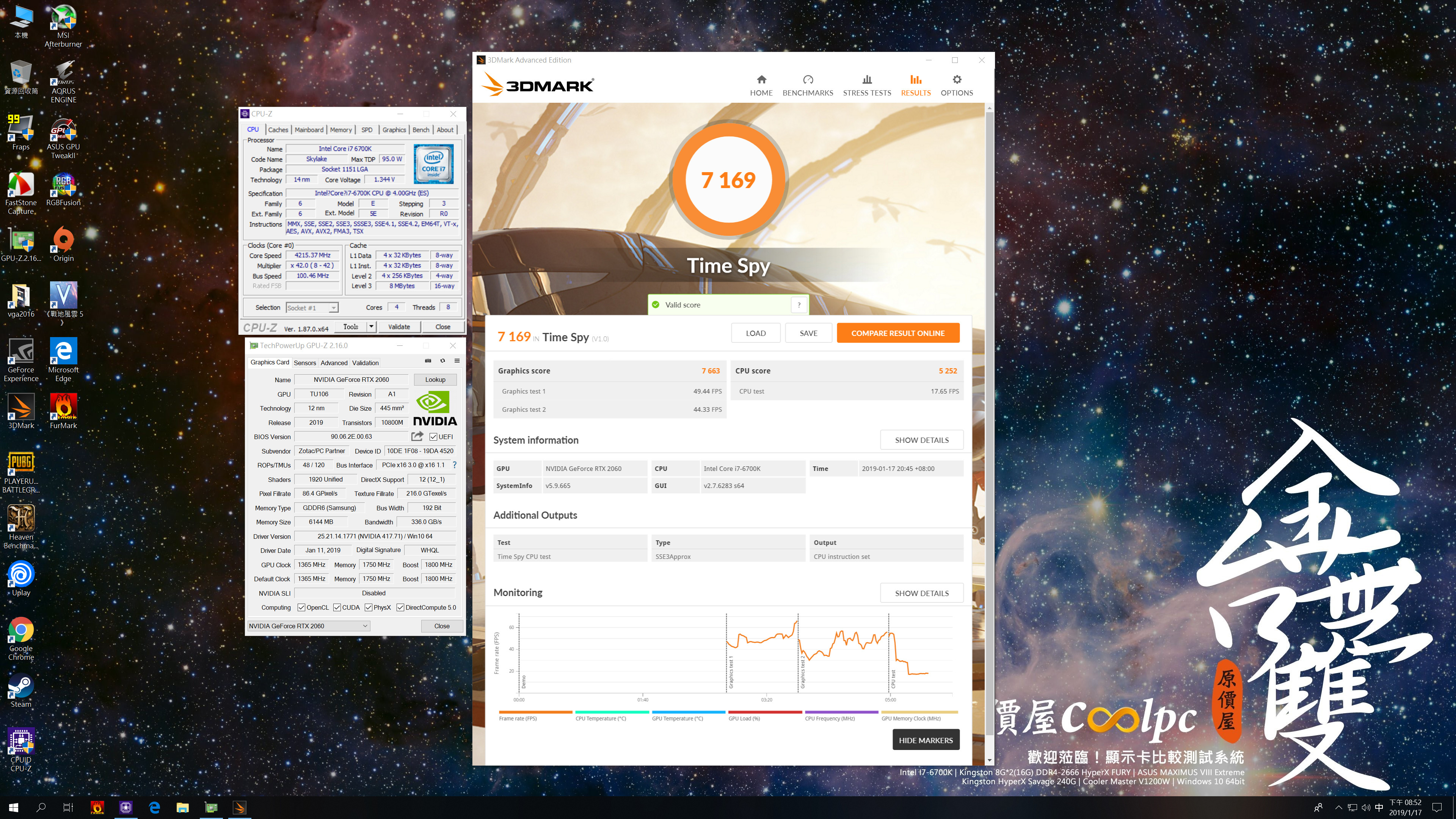The height and width of the screenshot is (819, 1456).
Task: Click the Frame rate (FPS) orange legend bar
Action: coord(535,712)
